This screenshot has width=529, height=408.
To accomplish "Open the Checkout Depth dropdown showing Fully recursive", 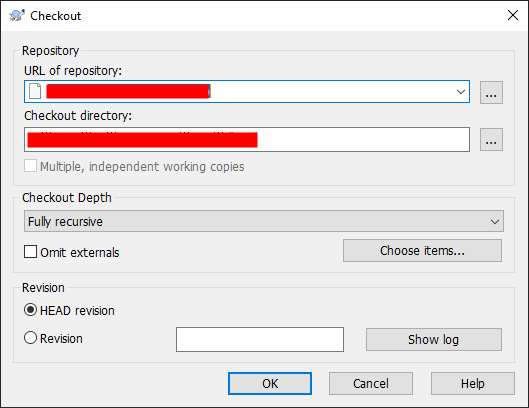I will point(264,221).
